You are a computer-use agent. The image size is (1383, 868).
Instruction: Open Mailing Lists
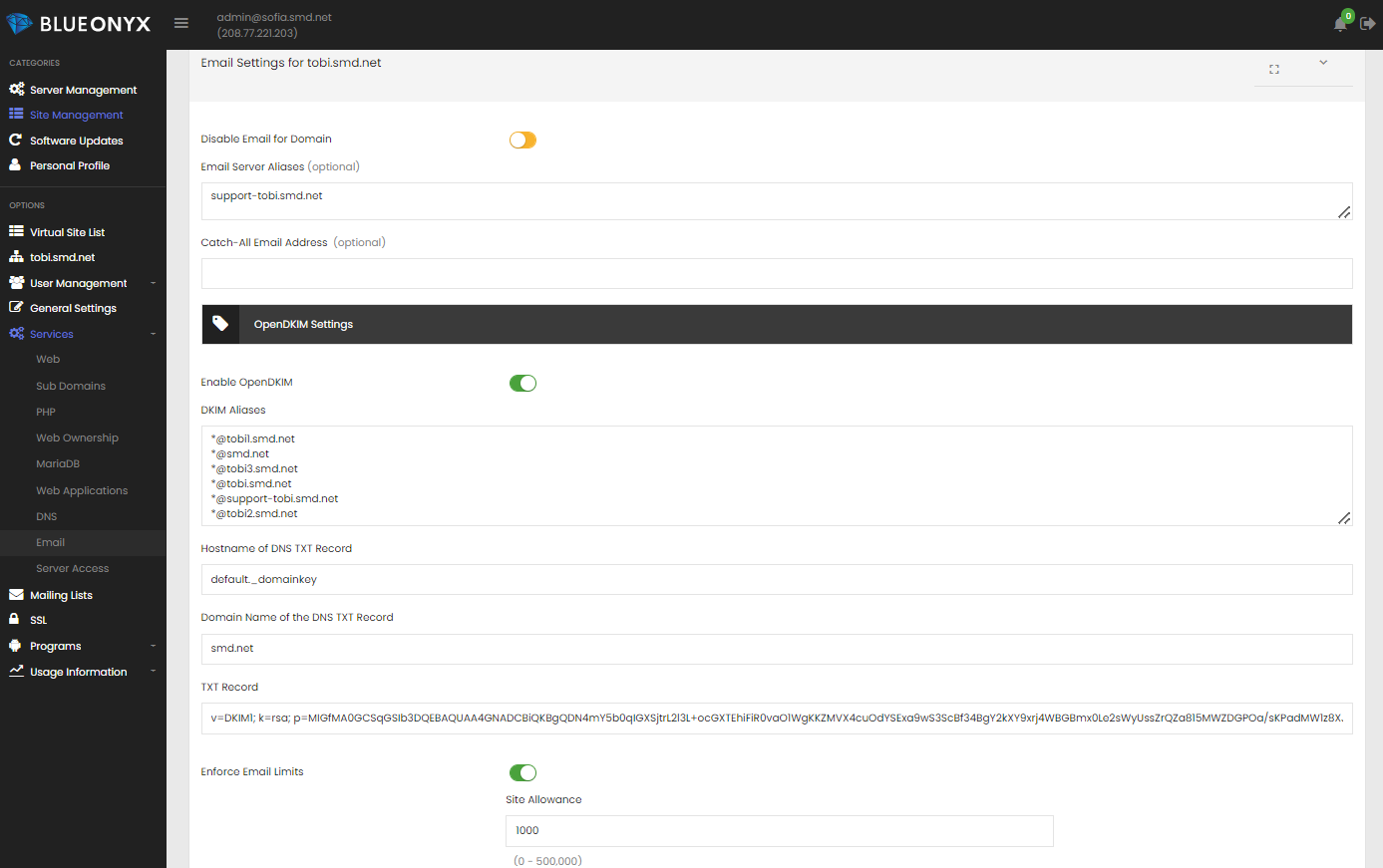(x=61, y=595)
